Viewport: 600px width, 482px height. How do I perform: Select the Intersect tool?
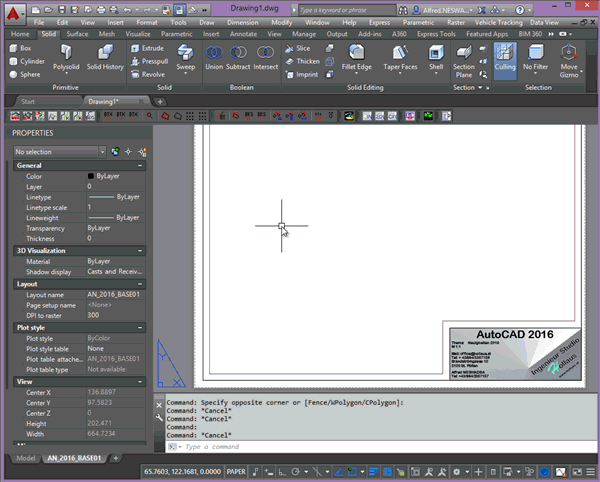coord(266,58)
